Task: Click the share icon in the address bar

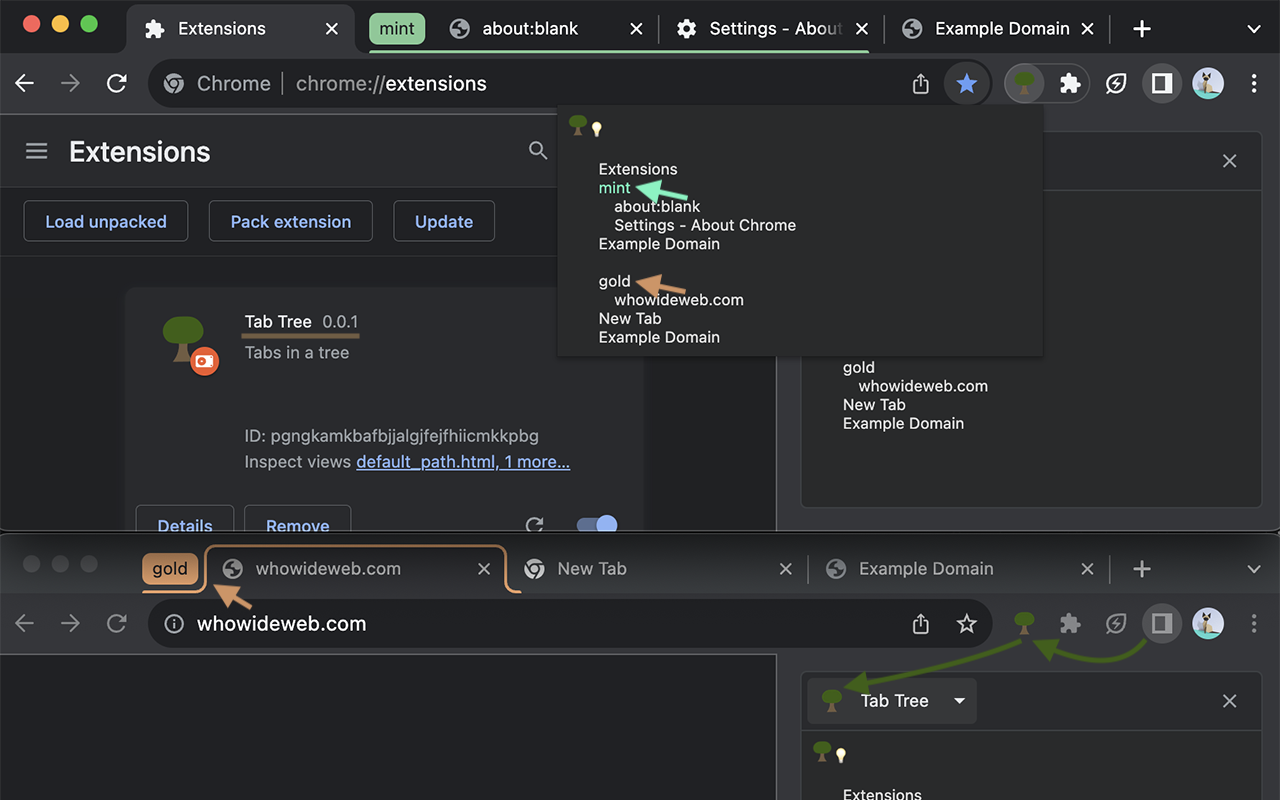Action: coord(920,84)
